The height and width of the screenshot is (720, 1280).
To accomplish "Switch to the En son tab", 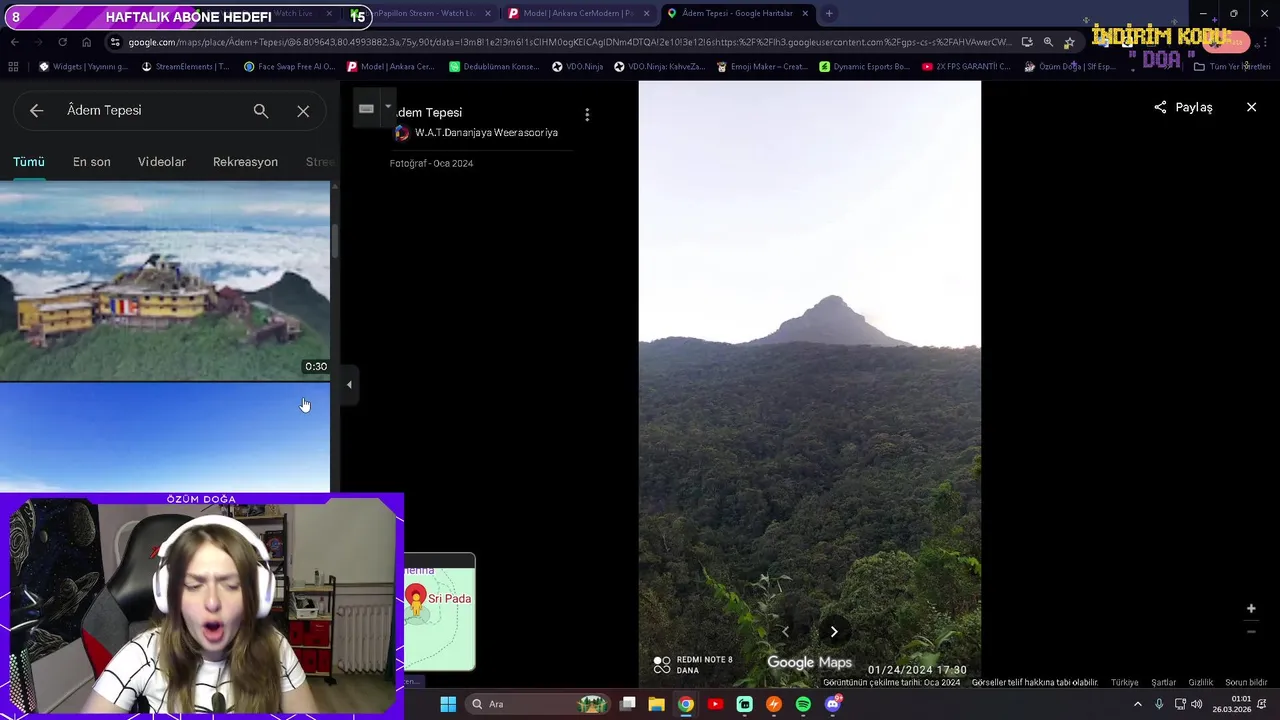I will (92, 162).
